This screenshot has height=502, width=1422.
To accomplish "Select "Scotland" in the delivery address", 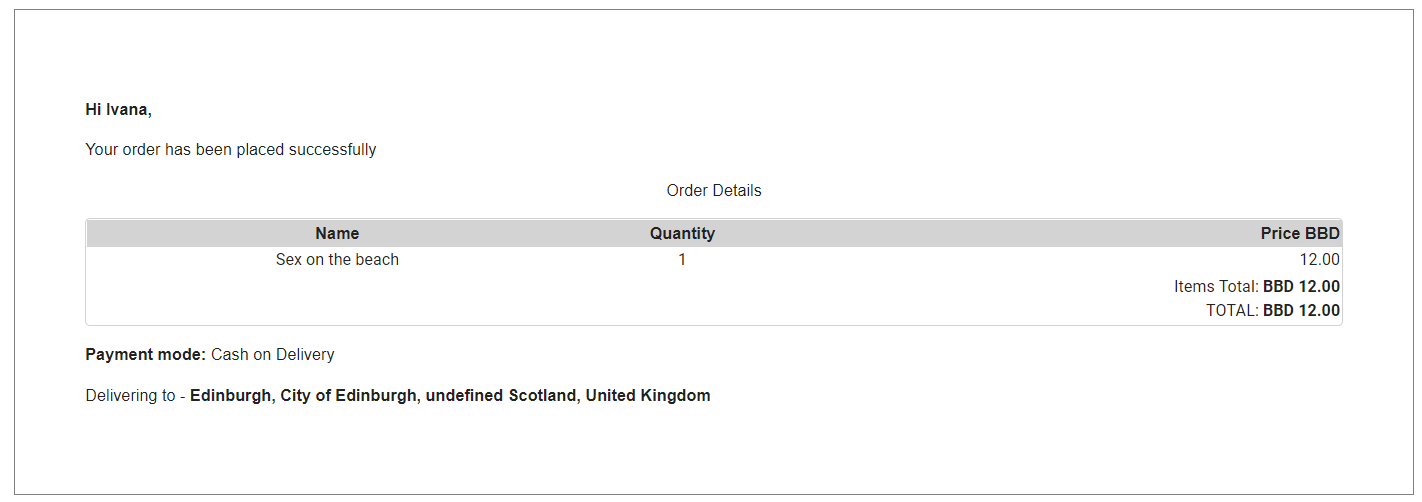I will click(x=543, y=396).
